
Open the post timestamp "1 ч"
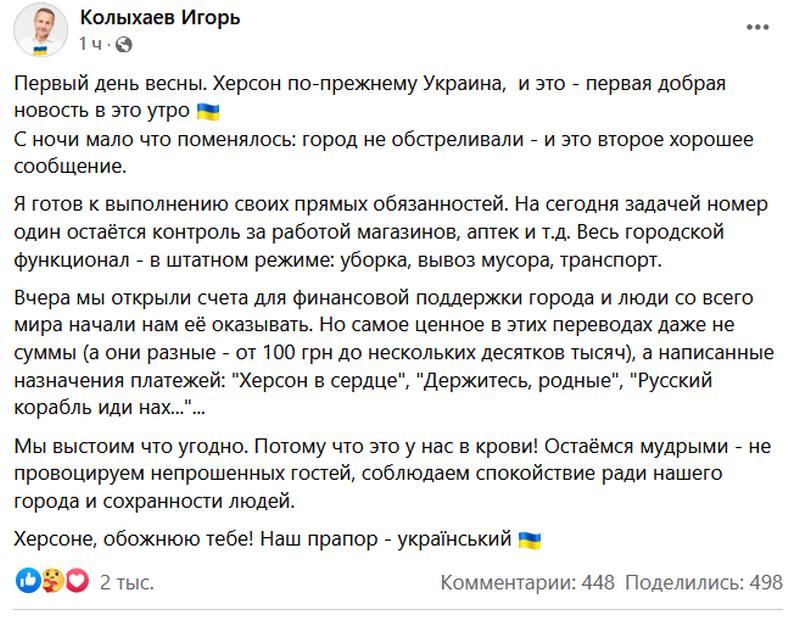point(90,44)
